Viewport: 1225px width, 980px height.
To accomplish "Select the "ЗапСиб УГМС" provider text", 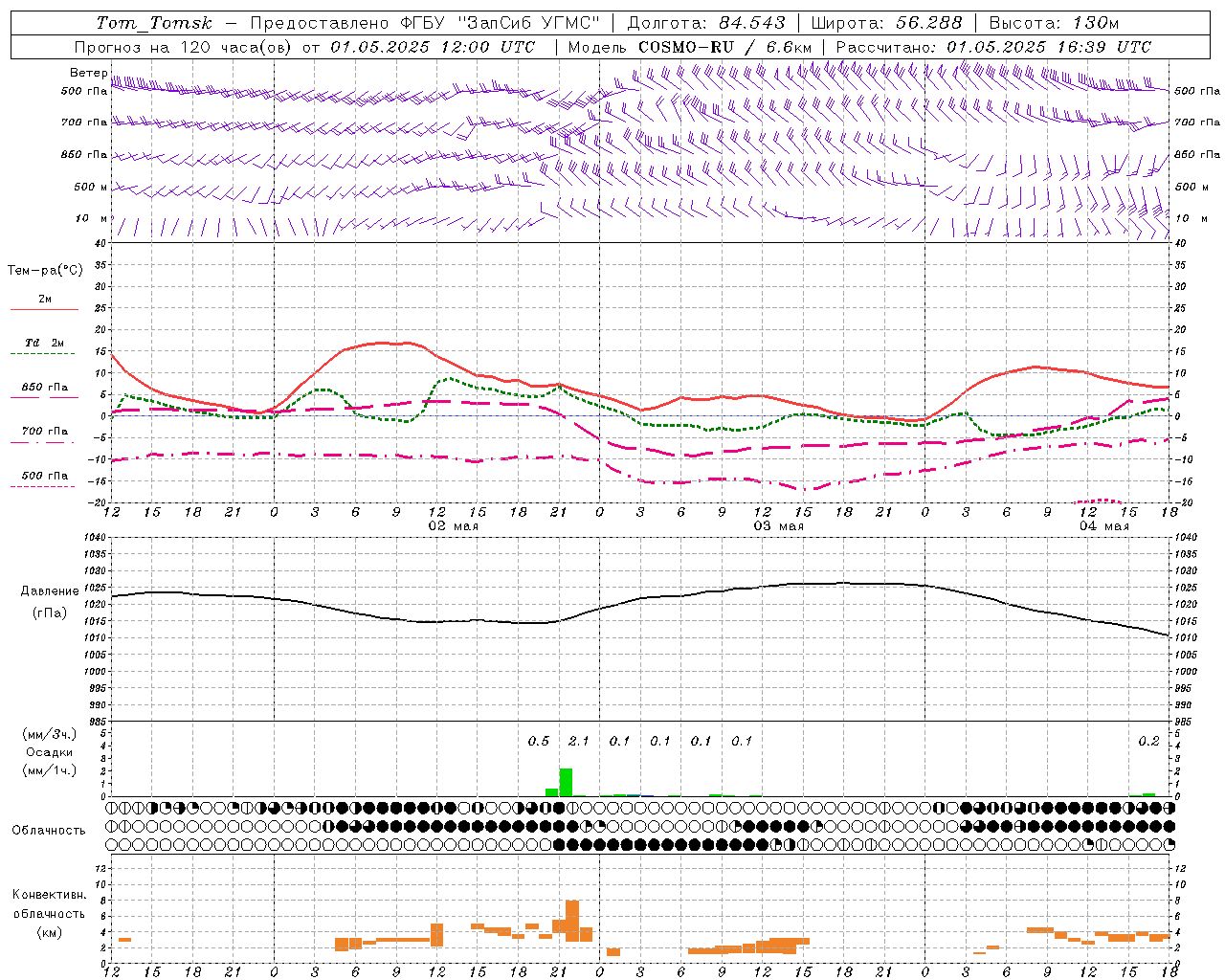I will pyautogui.click(x=527, y=23).
